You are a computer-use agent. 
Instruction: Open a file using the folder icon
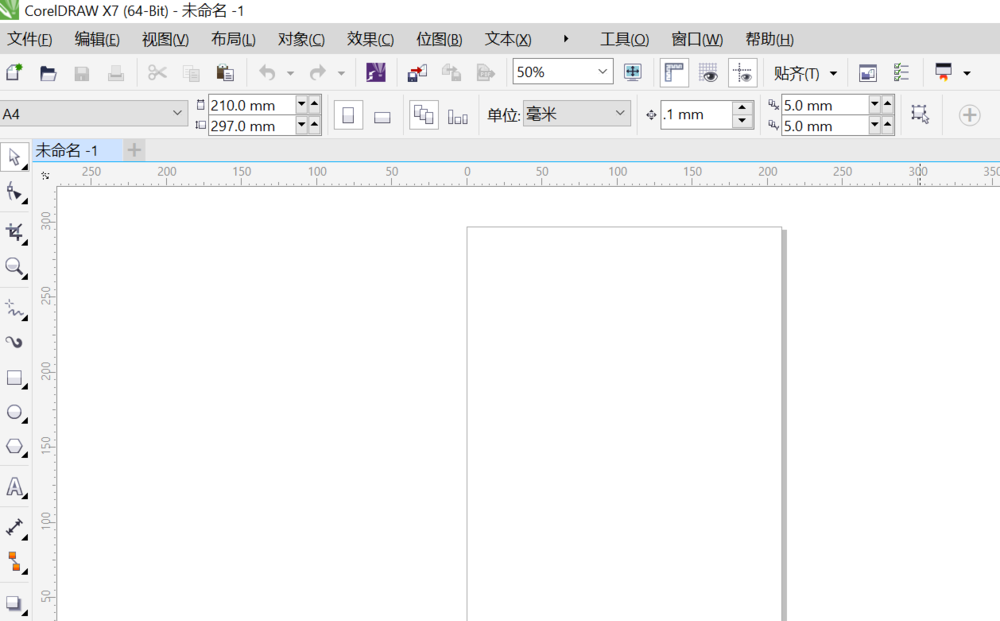click(48, 73)
